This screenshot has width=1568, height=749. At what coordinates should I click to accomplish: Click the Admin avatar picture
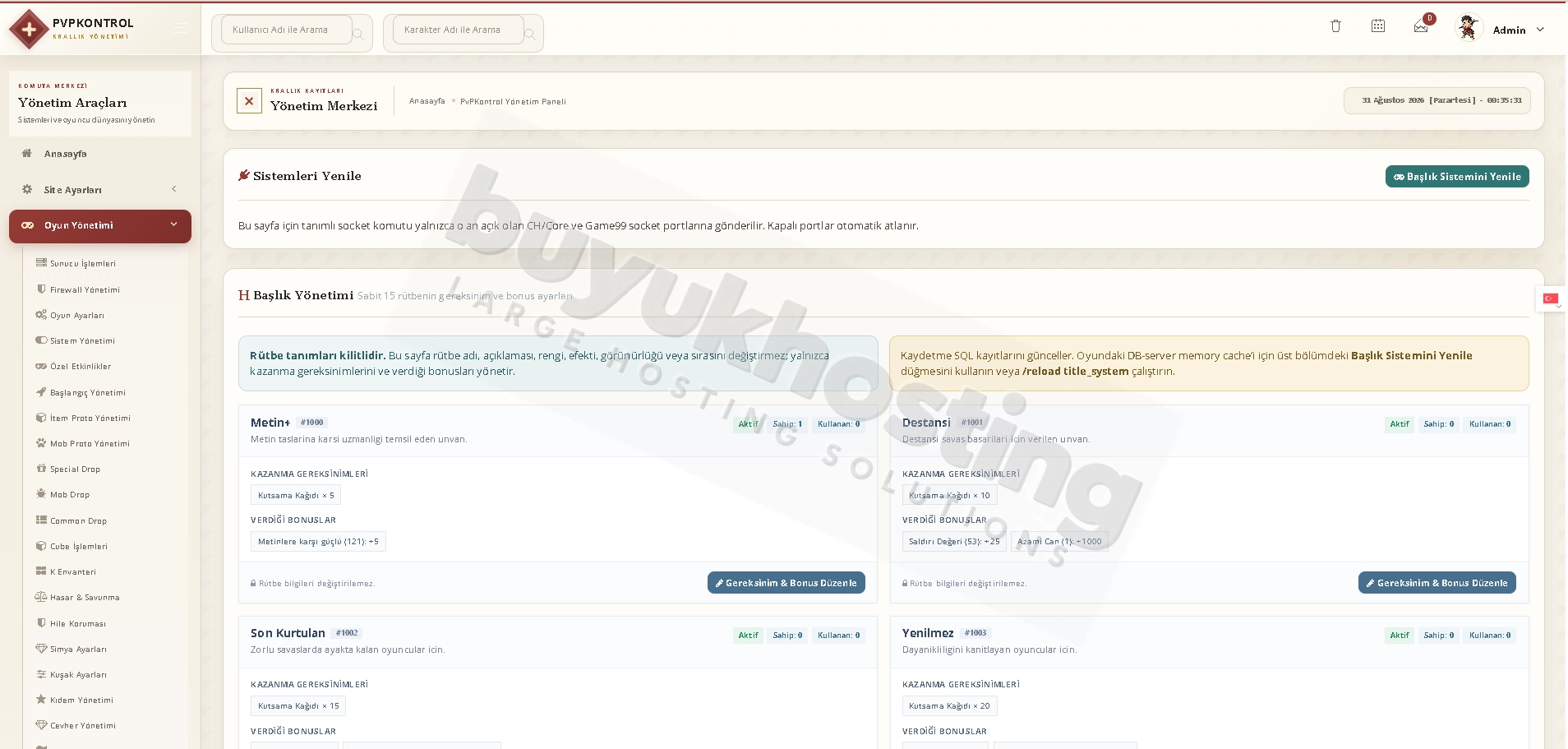[x=1468, y=28]
